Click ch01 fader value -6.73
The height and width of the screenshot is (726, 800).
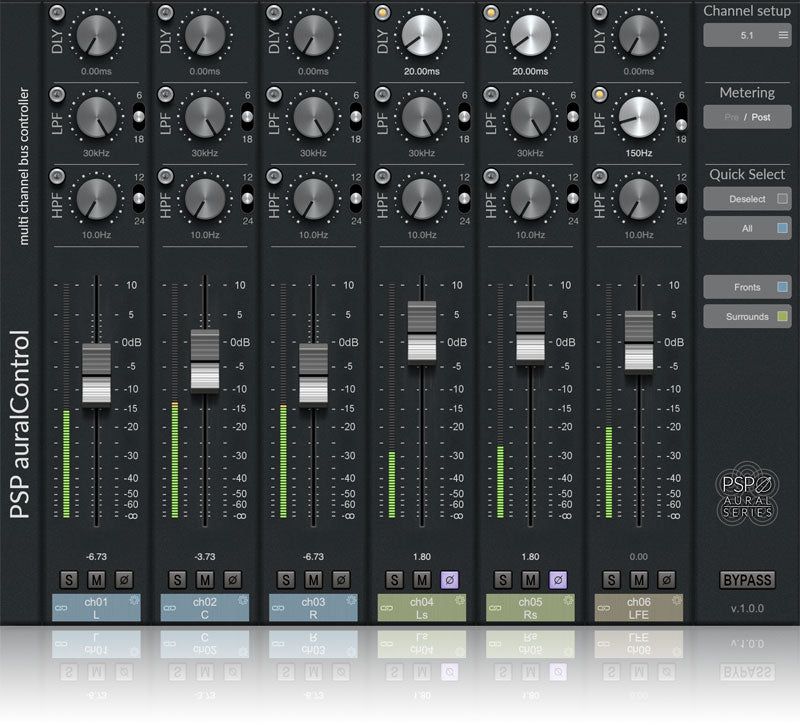[x=96, y=557]
